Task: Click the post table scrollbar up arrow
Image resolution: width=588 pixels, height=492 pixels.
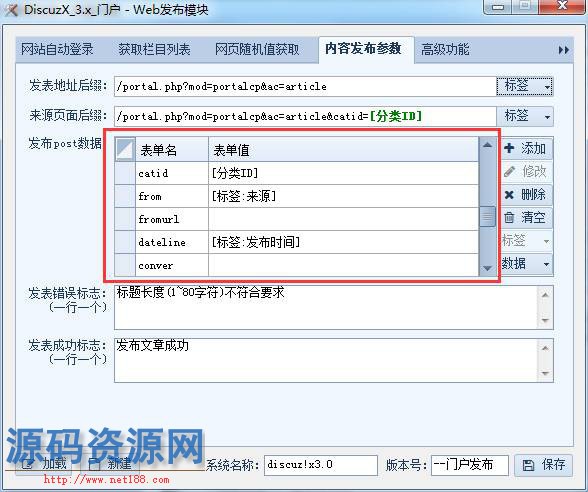Action: click(487, 145)
